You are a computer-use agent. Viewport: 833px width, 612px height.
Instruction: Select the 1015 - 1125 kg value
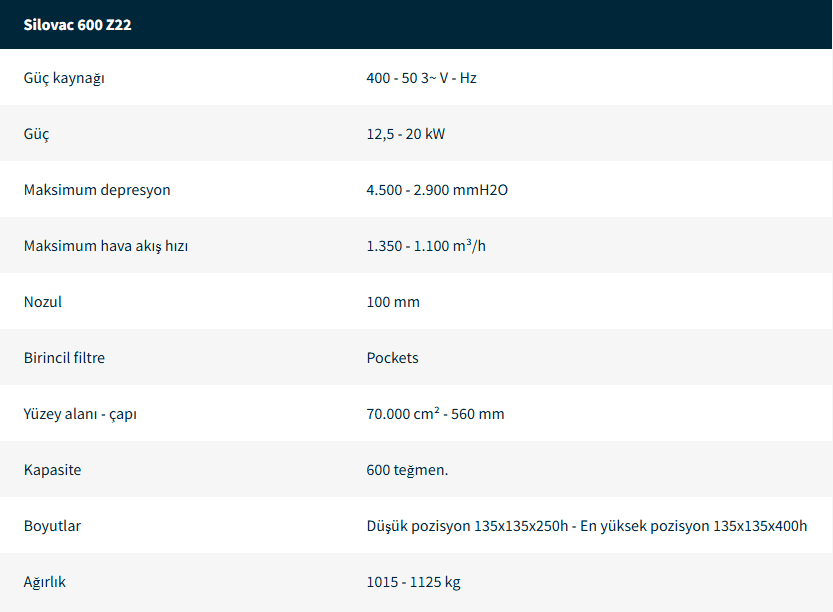413,582
